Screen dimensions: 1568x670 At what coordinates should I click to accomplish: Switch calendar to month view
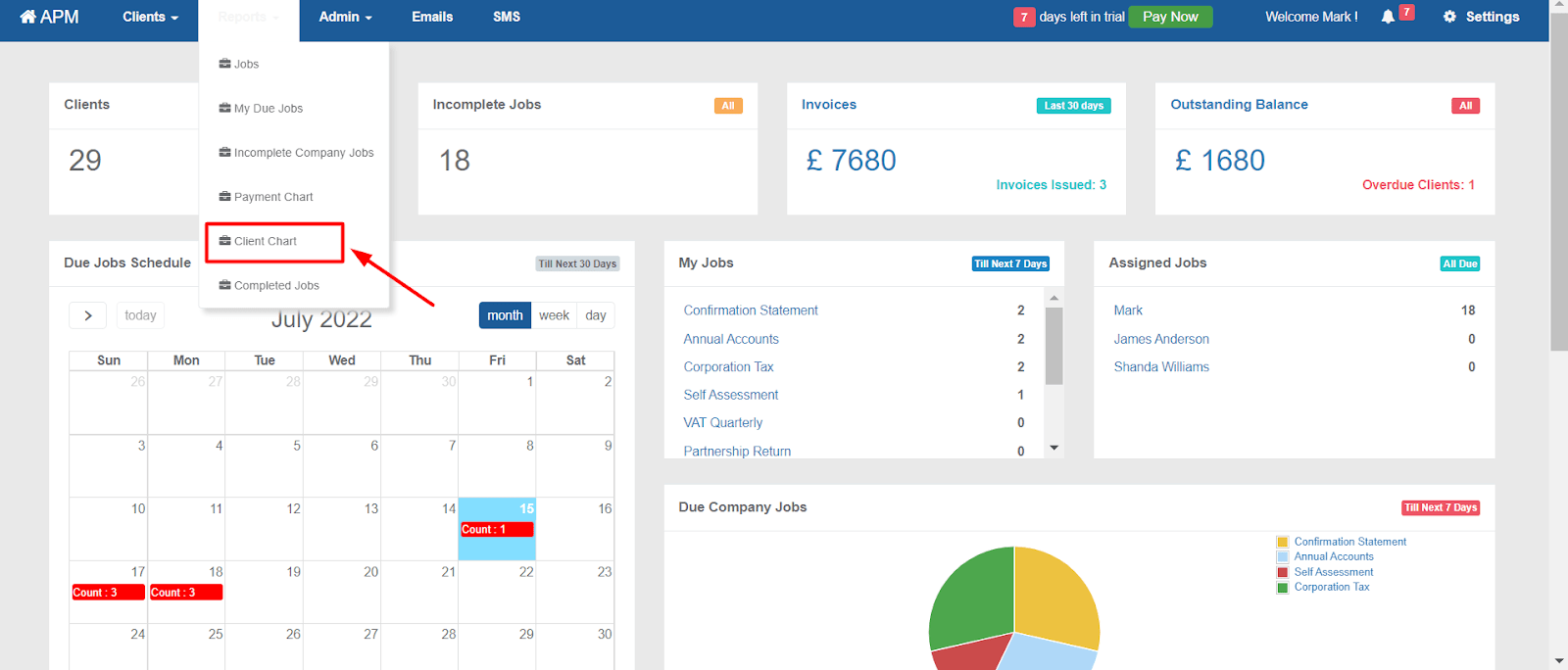[x=505, y=315]
